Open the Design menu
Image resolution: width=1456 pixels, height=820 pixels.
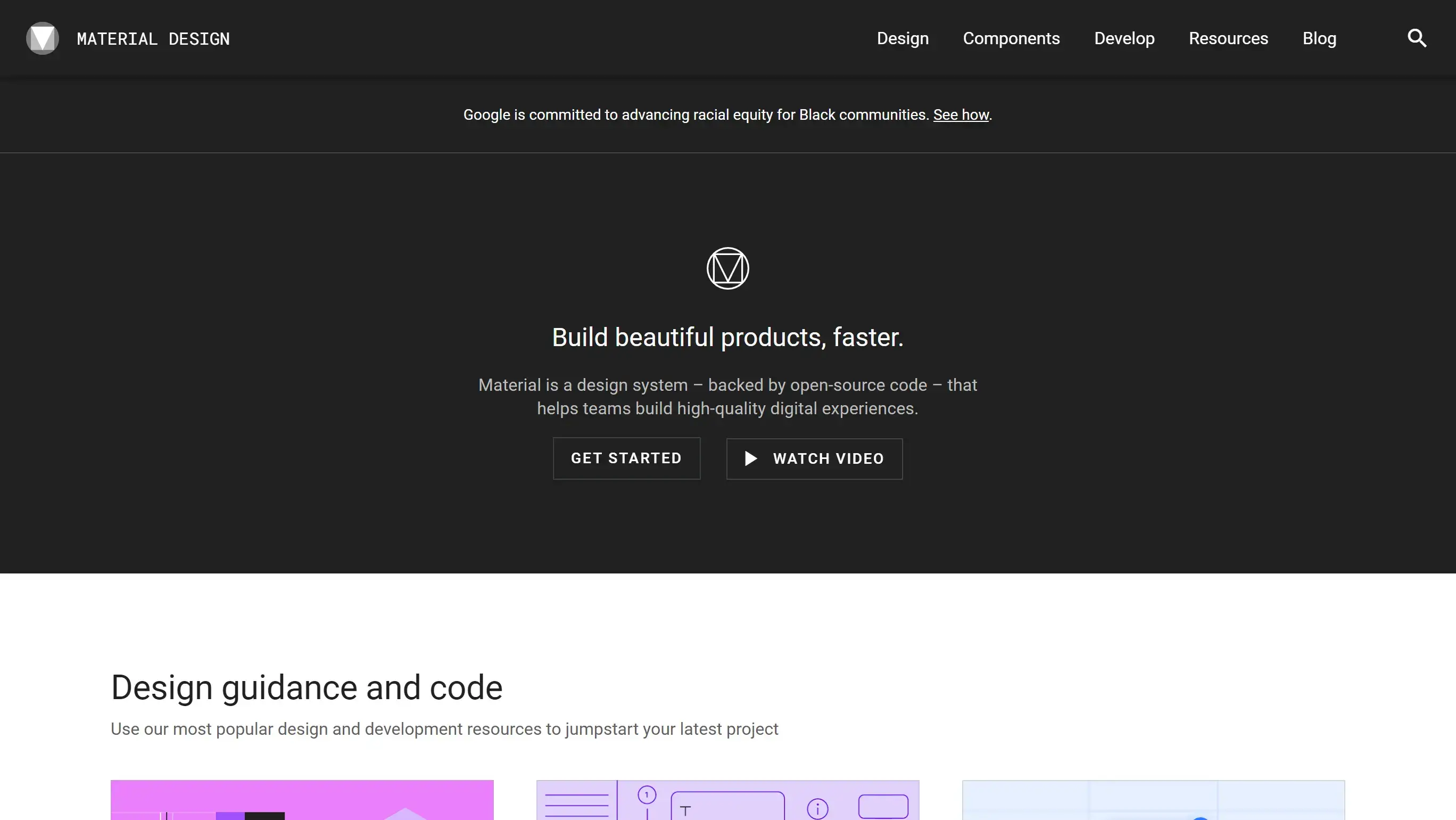coord(902,38)
